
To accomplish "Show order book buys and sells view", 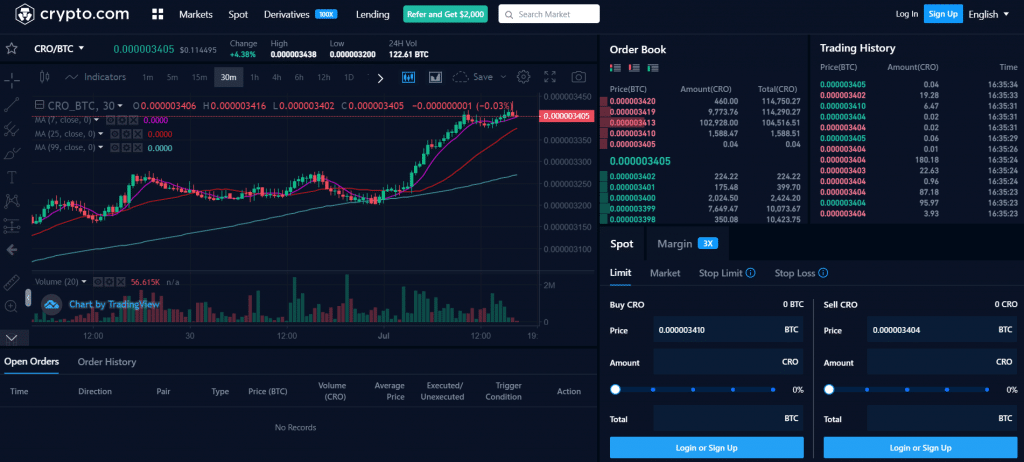I will (x=615, y=67).
